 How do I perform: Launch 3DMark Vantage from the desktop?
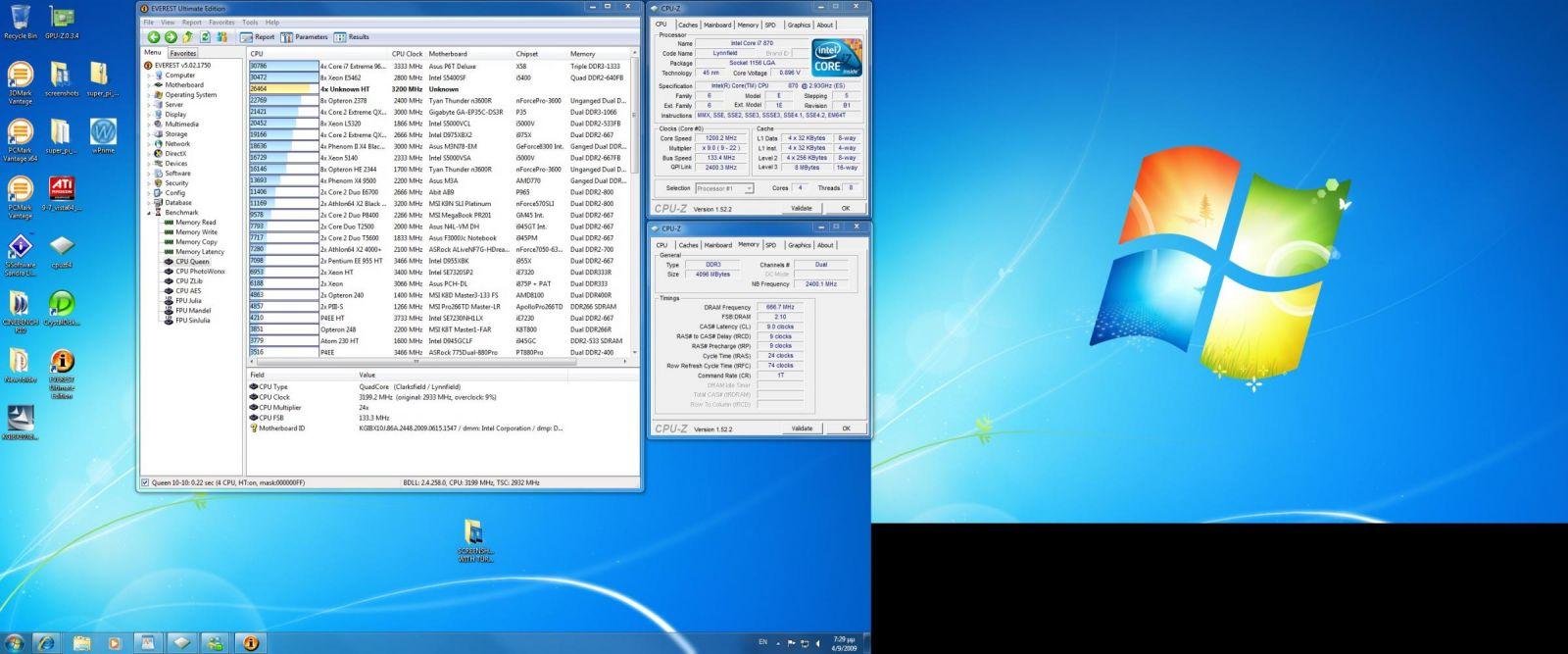[20, 82]
